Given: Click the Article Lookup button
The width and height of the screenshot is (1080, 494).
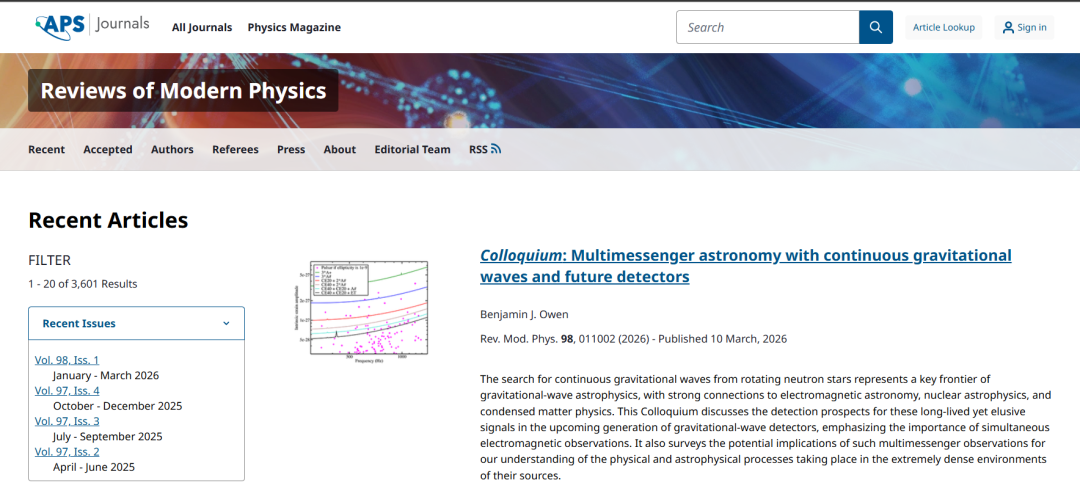Looking at the screenshot, I should [x=943, y=27].
